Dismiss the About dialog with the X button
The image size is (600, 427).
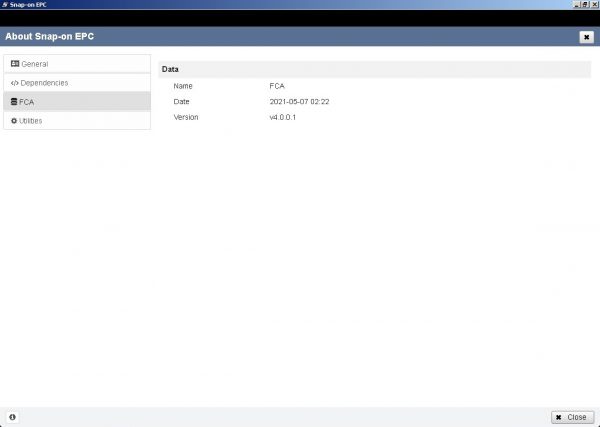click(587, 37)
